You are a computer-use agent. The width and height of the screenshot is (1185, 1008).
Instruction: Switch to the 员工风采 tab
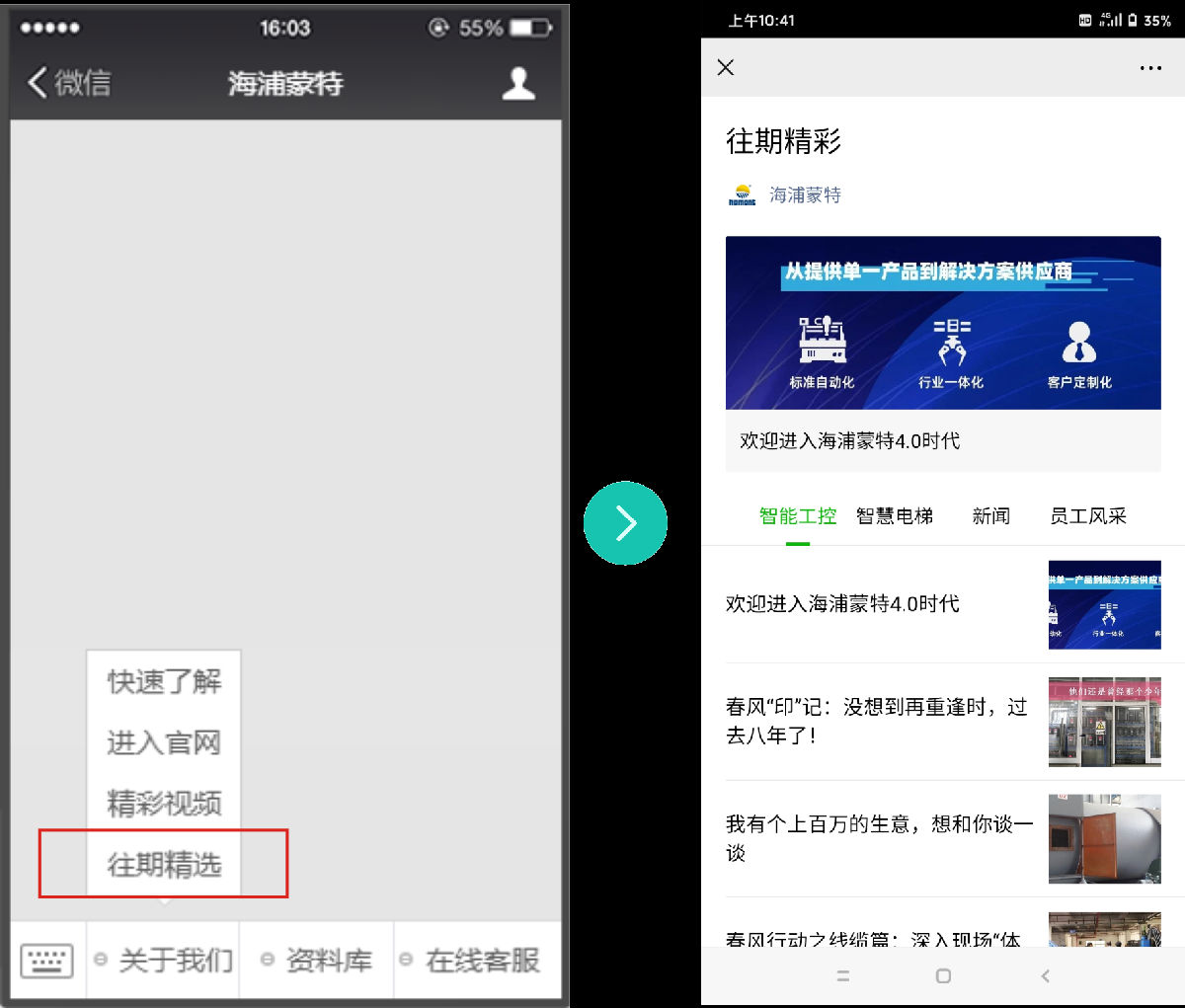click(1087, 515)
